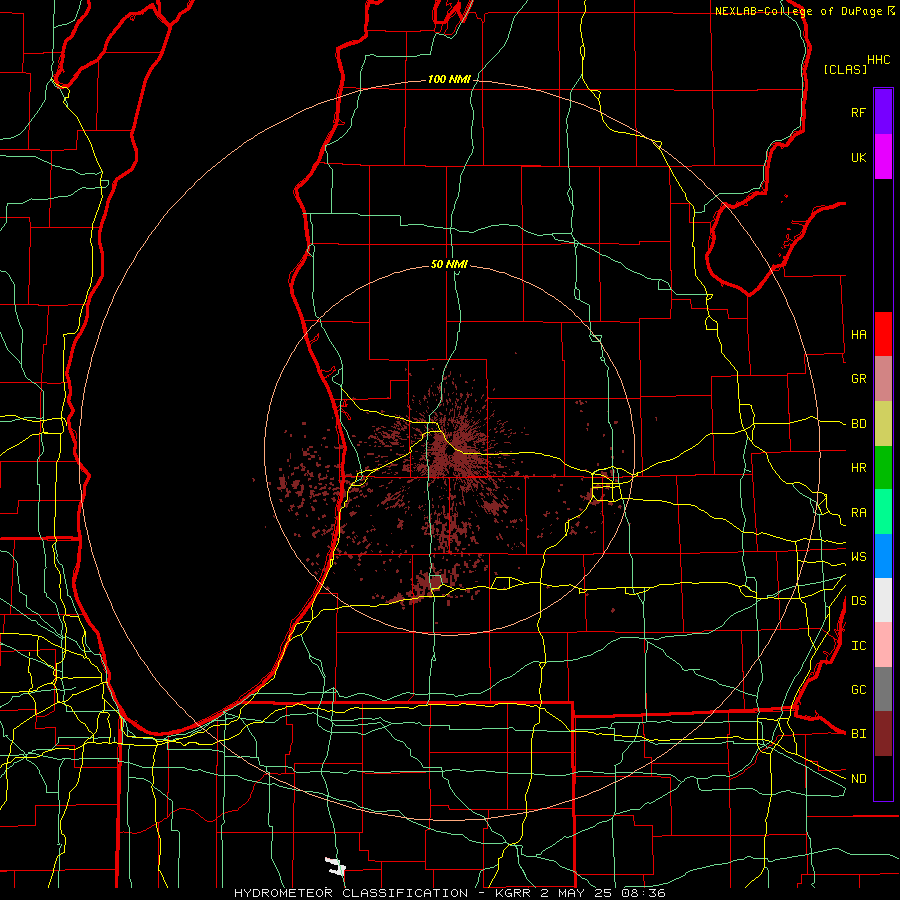Select the [CLAS] unit label

(845, 69)
